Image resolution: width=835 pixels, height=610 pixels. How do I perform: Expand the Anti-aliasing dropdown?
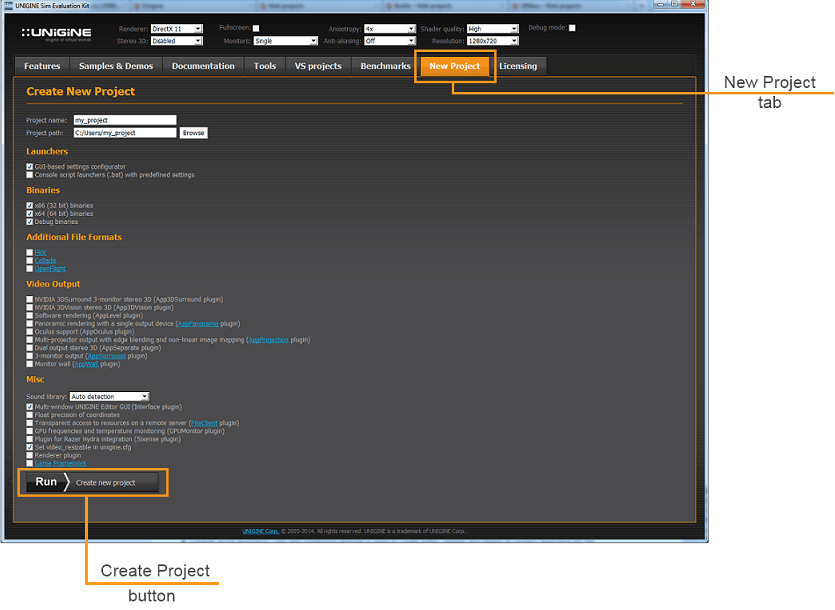tap(390, 41)
